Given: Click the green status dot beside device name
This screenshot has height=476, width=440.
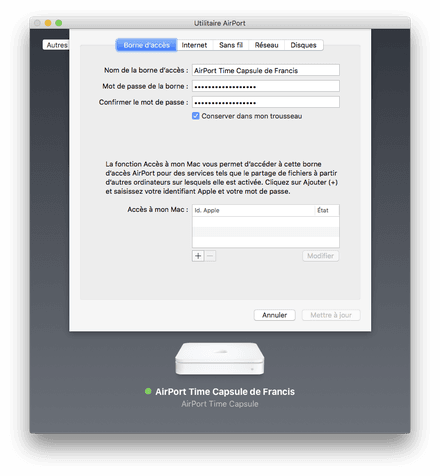Looking at the screenshot, I should [148, 391].
